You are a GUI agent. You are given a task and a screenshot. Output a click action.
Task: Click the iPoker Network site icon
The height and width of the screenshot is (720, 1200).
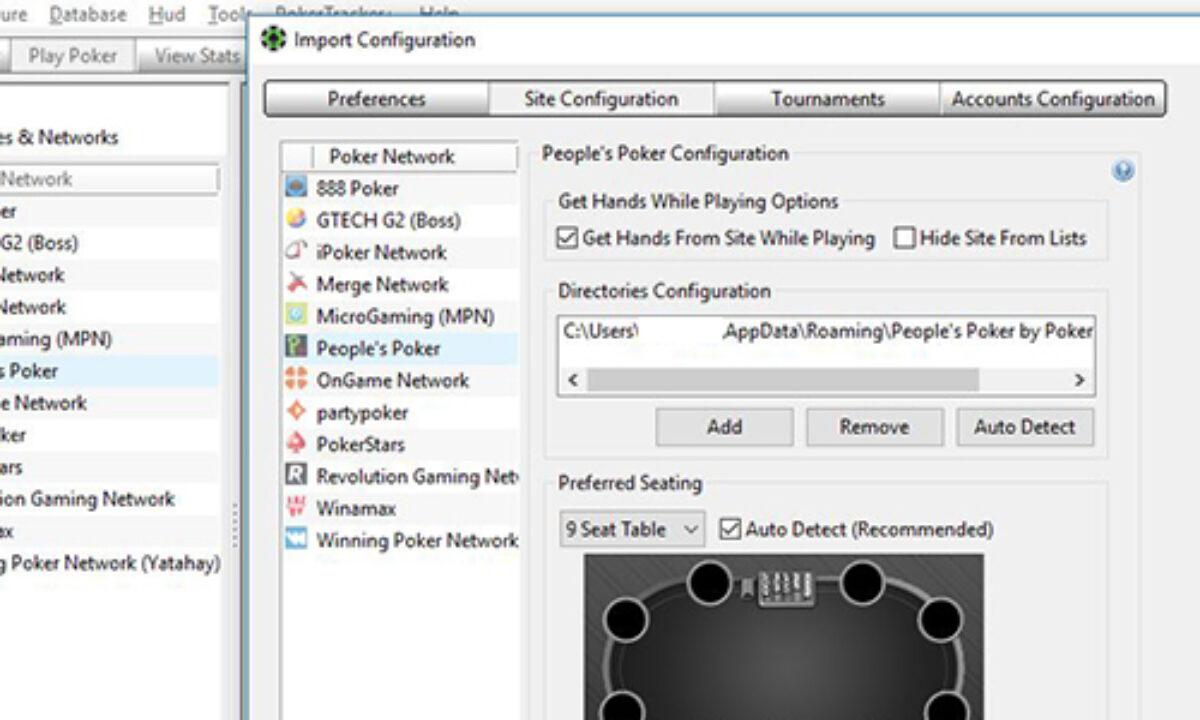(x=296, y=252)
